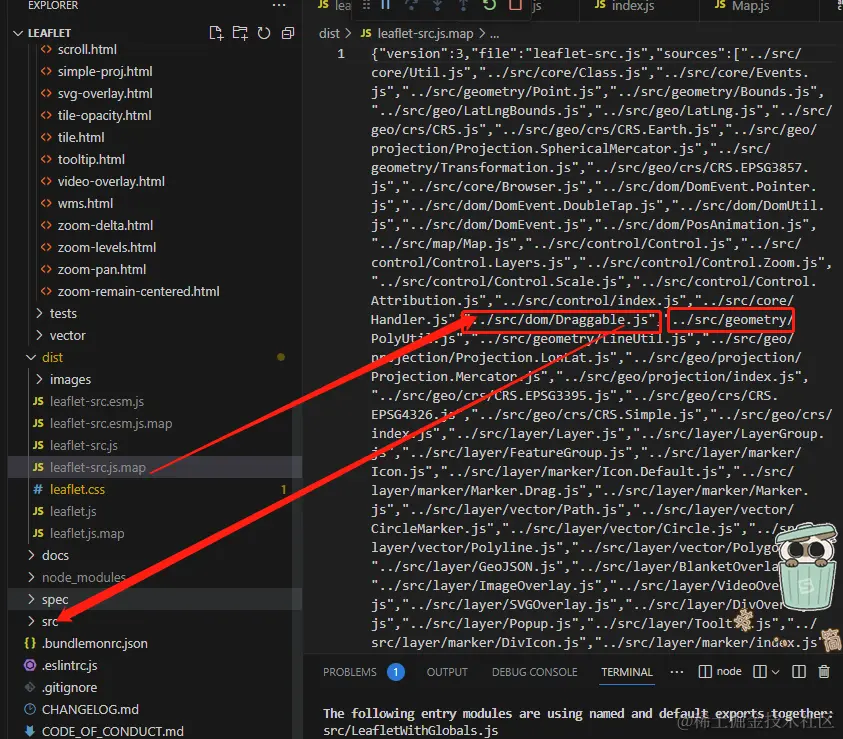
Task: Open scroll.html file
Action: (87, 49)
